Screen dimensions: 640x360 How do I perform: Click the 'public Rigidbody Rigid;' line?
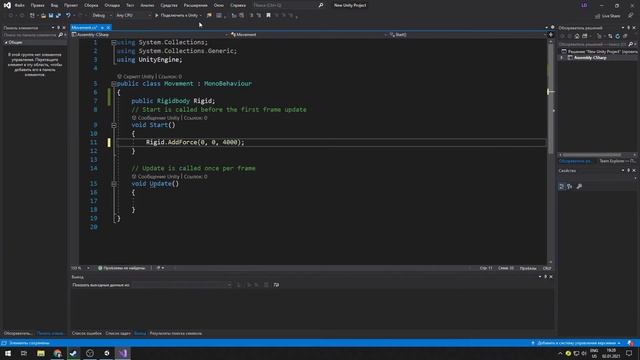coord(173,100)
